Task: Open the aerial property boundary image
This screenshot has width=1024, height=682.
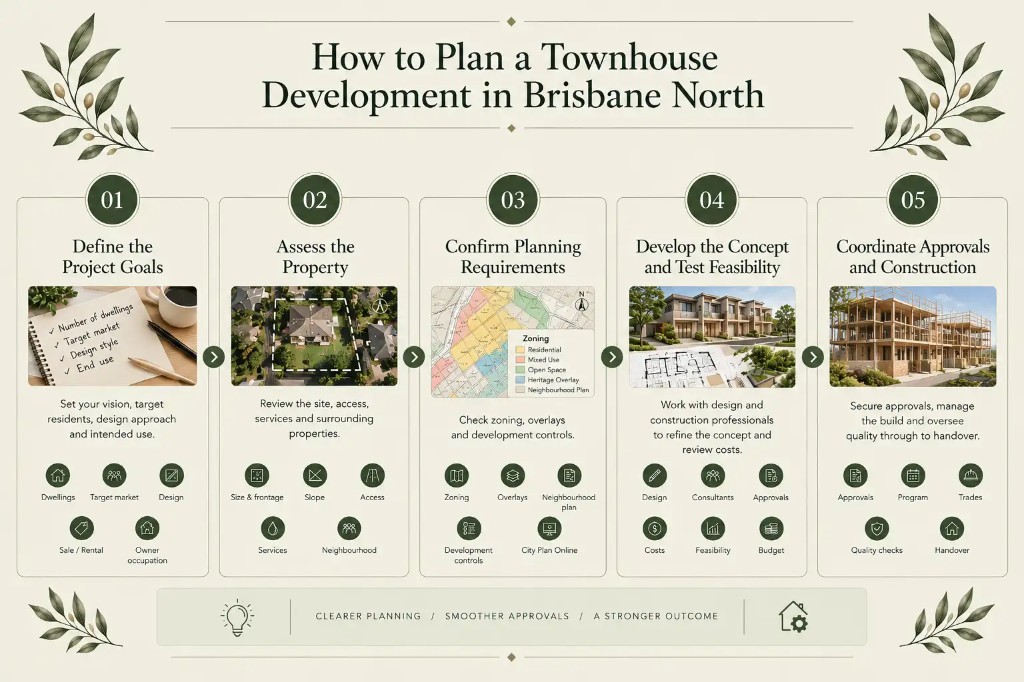Action: [x=314, y=336]
